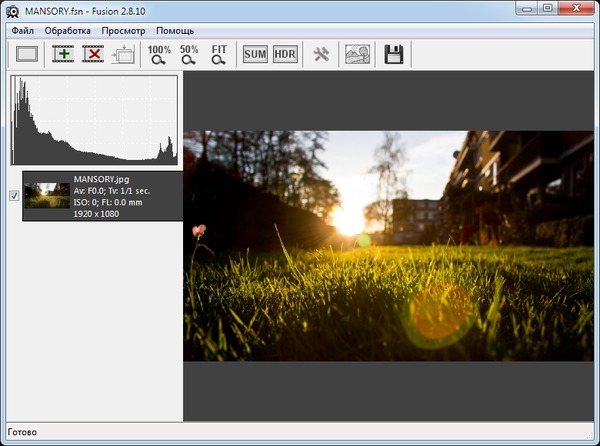Select SUM processing mode
Image resolution: width=600 pixels, height=446 pixels.
(255, 54)
